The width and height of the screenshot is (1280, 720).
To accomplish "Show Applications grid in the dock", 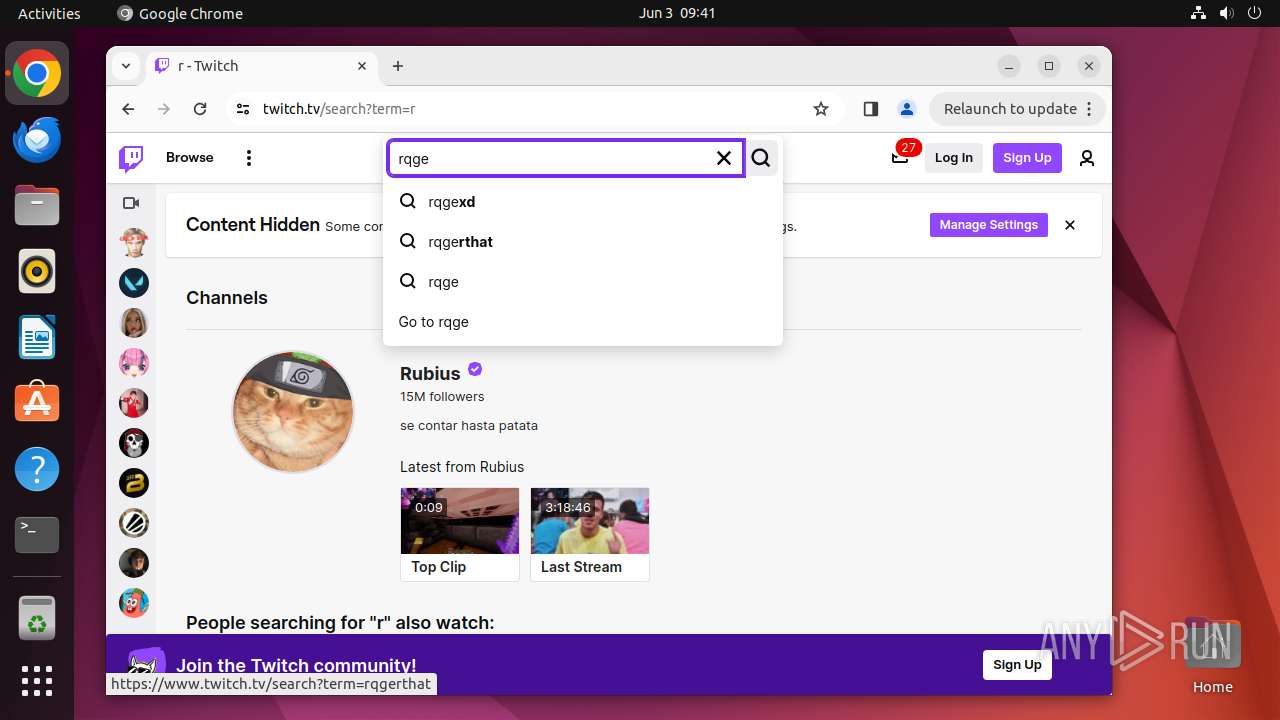I will pyautogui.click(x=37, y=681).
